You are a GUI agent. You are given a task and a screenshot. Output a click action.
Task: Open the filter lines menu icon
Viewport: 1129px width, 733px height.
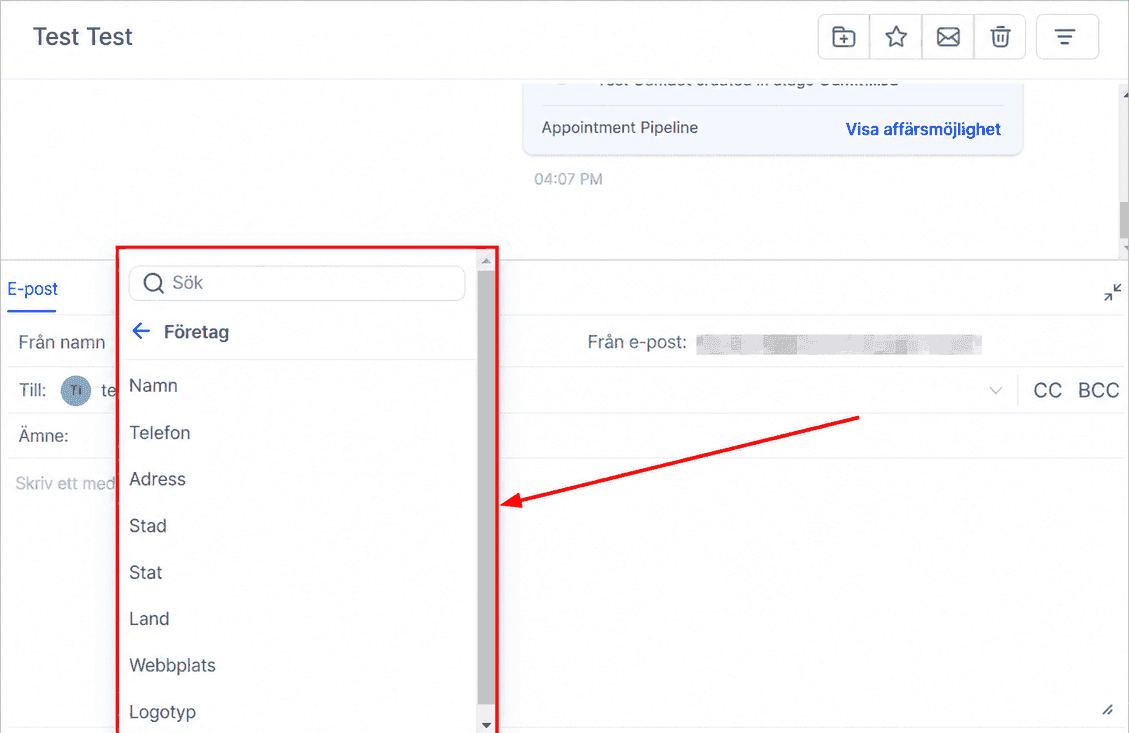pos(1066,37)
